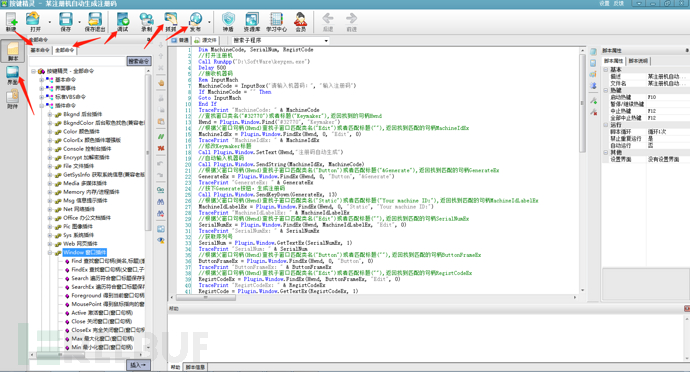Screen dimensions: 690x372
Task: Click the 会员 (Member) icon
Action: (x=301, y=22)
